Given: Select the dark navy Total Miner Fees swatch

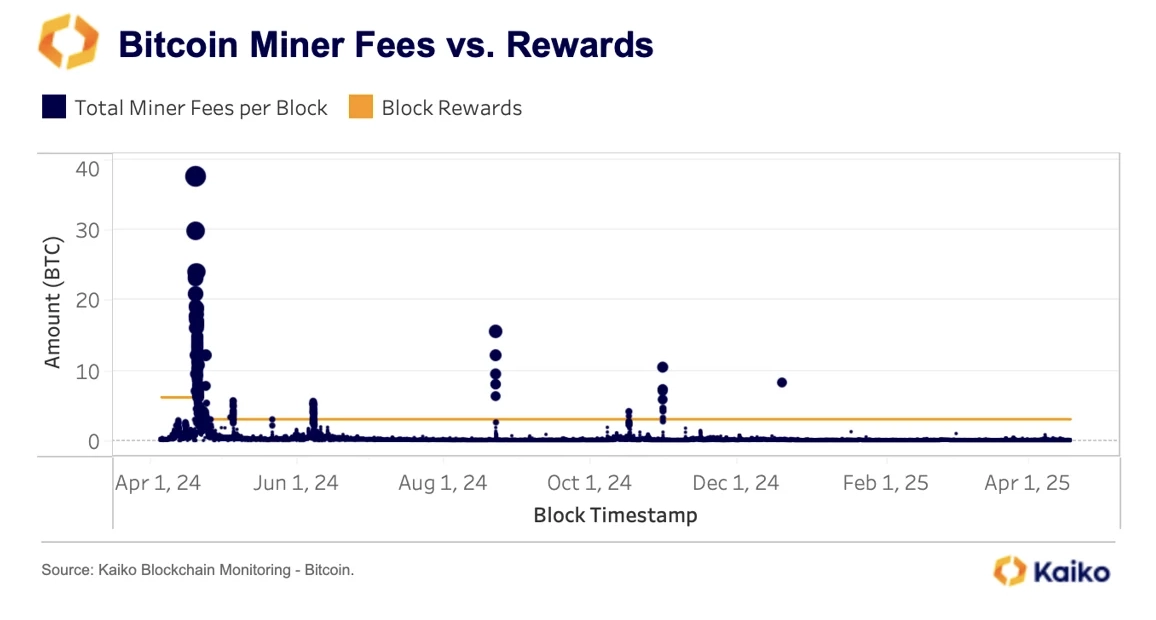Looking at the screenshot, I should click(x=54, y=107).
